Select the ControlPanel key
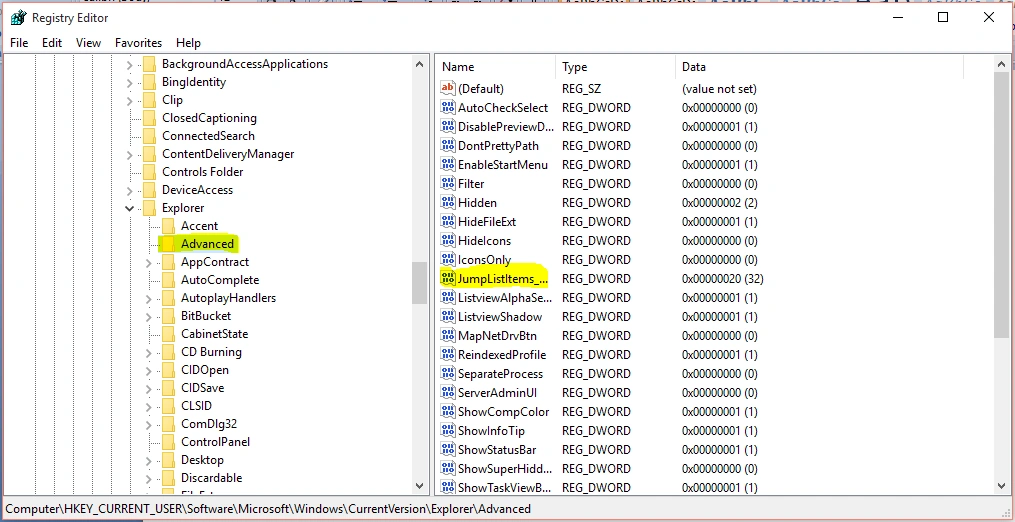Image resolution: width=1015 pixels, height=522 pixels. [216, 442]
